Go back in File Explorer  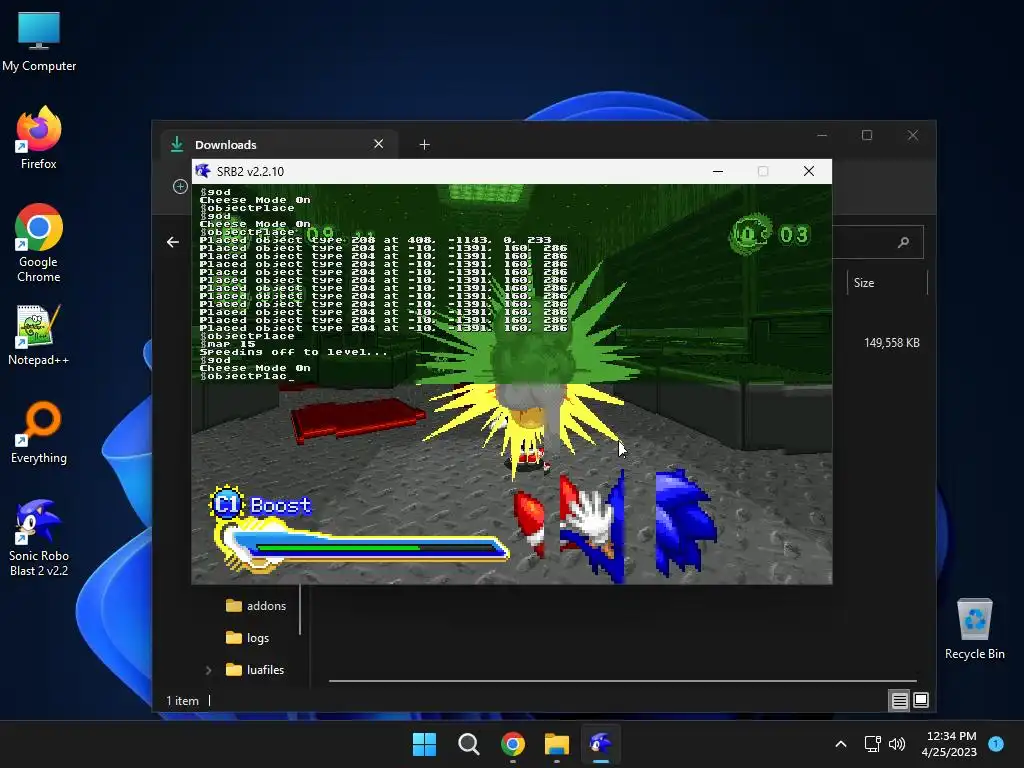tap(172, 242)
